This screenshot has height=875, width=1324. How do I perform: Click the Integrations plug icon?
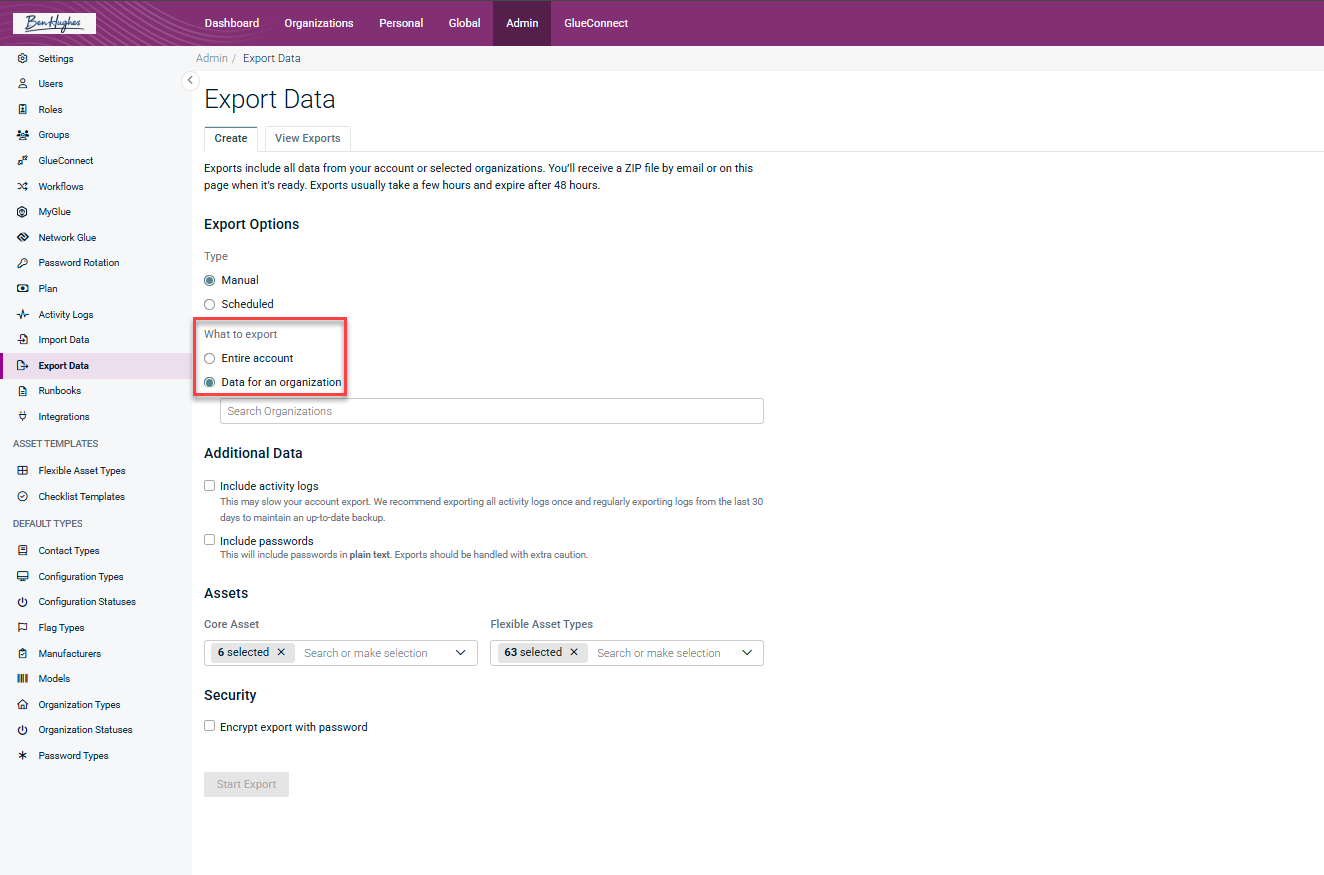[x=23, y=417]
